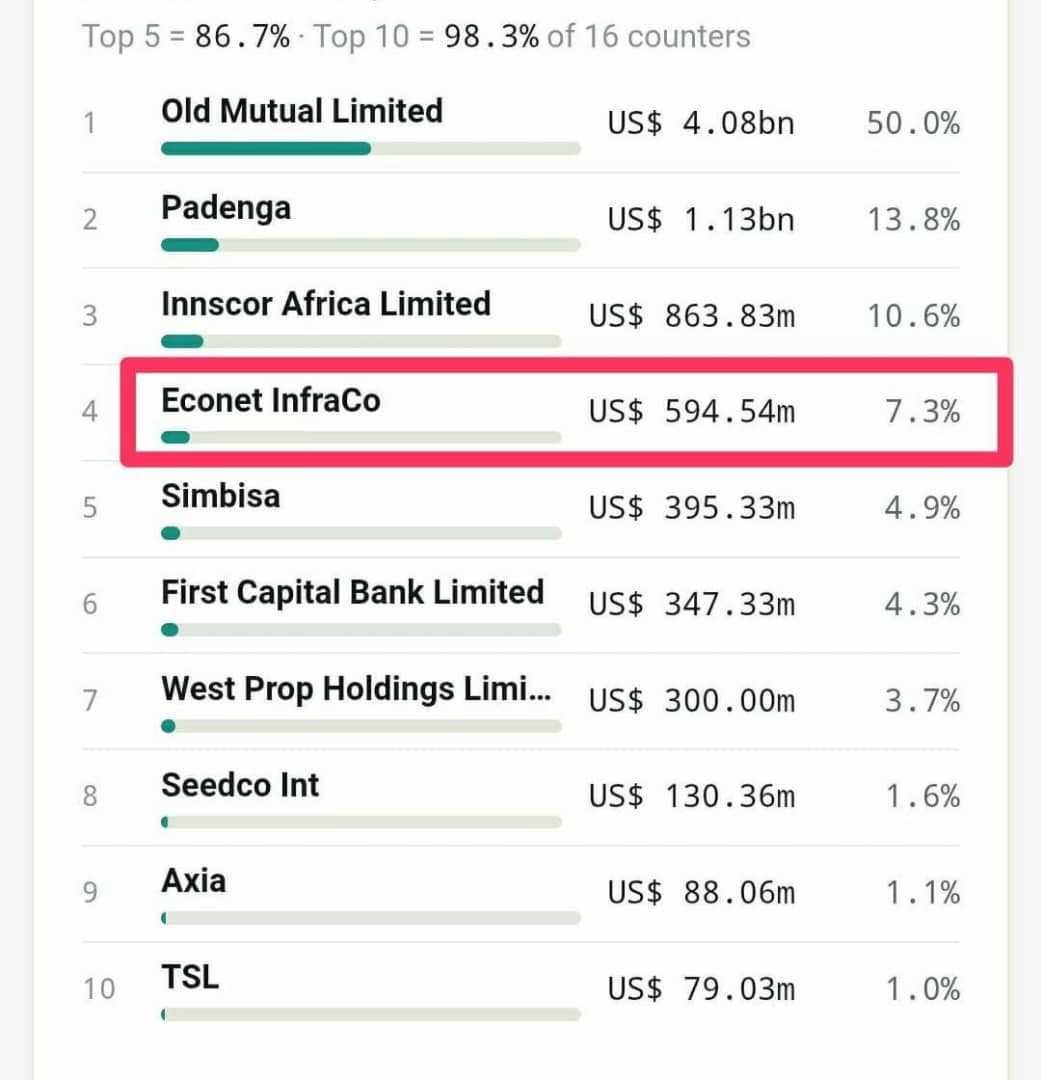Click the rank number 10 label

pos(99,989)
